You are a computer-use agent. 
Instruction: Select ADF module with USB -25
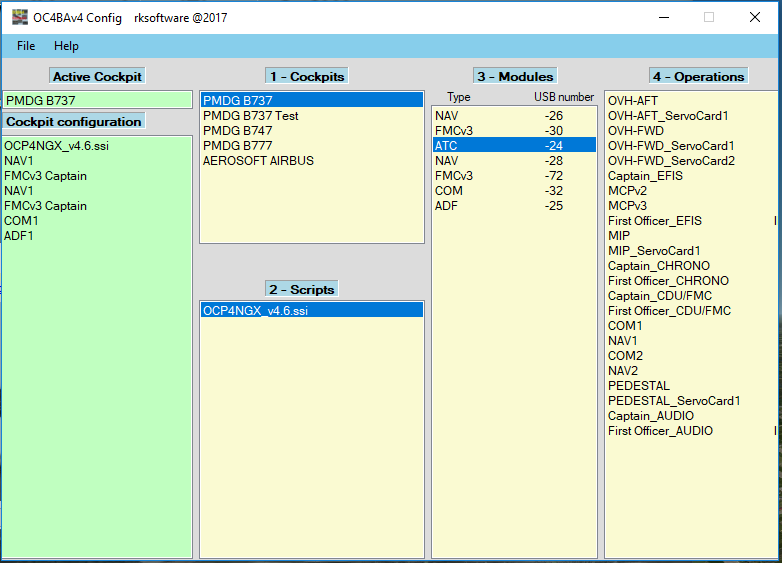(x=513, y=206)
